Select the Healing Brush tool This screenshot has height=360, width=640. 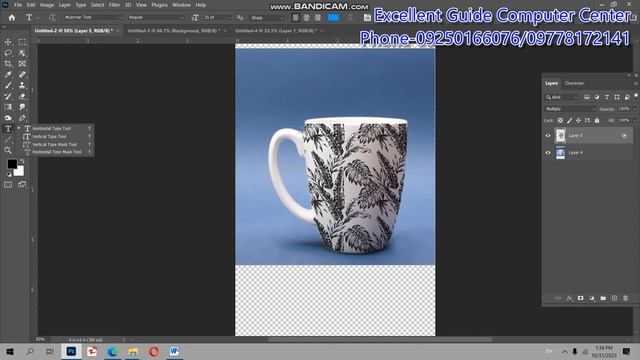click(x=22, y=75)
